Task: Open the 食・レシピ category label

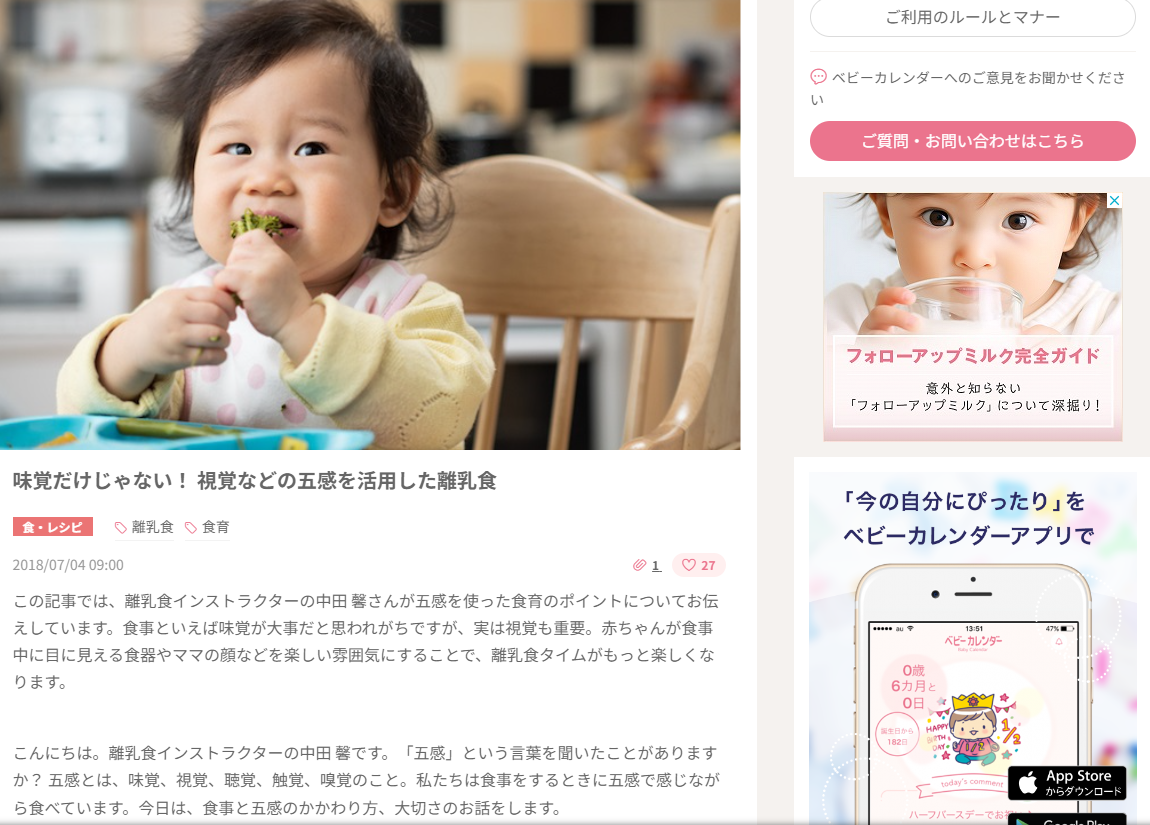Action: (53, 527)
